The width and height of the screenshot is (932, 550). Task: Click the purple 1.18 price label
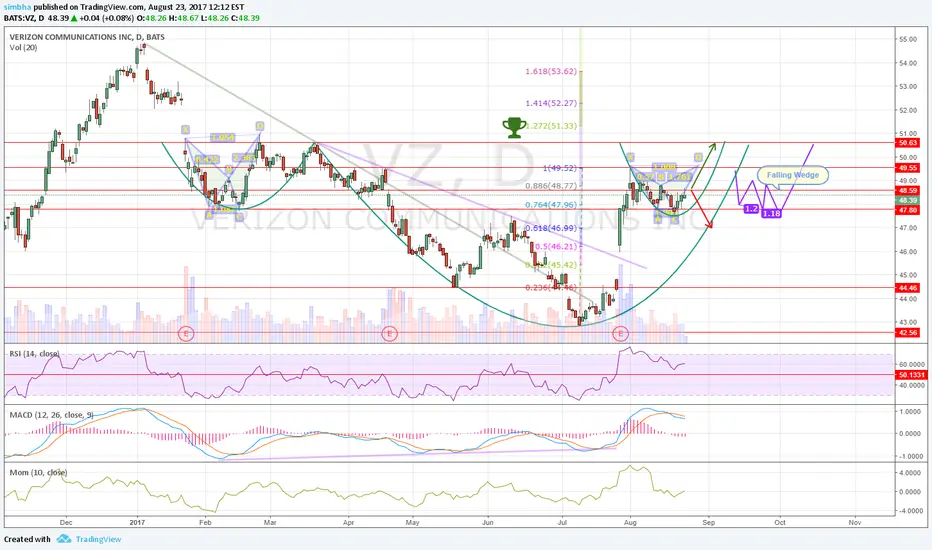(x=772, y=213)
